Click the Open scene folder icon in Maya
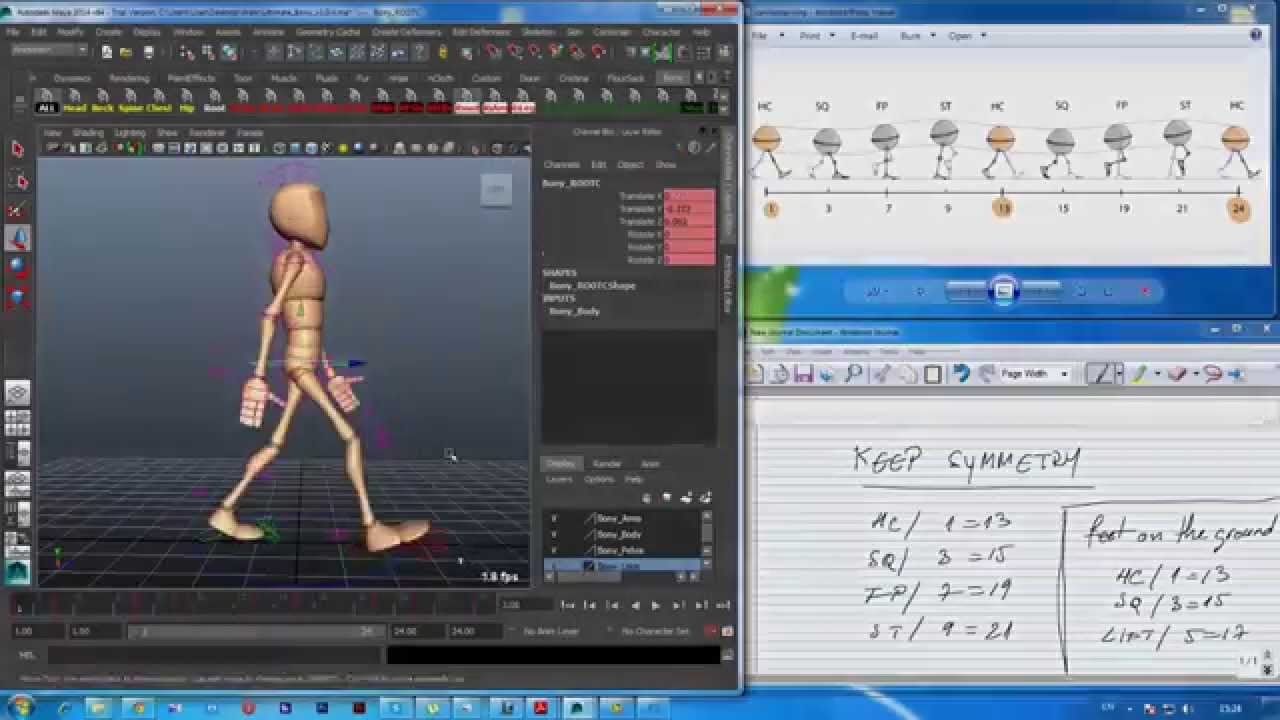 click(126, 52)
